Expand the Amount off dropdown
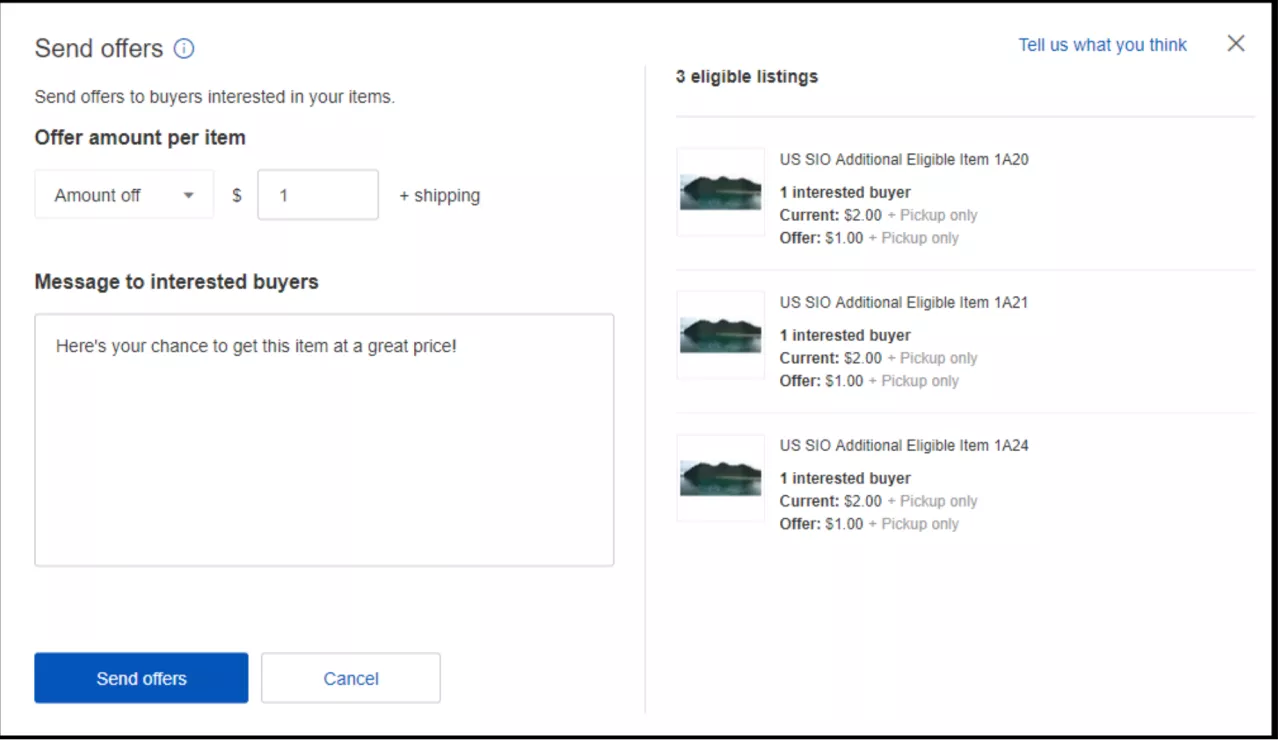The image size is (1280, 740). pos(124,195)
